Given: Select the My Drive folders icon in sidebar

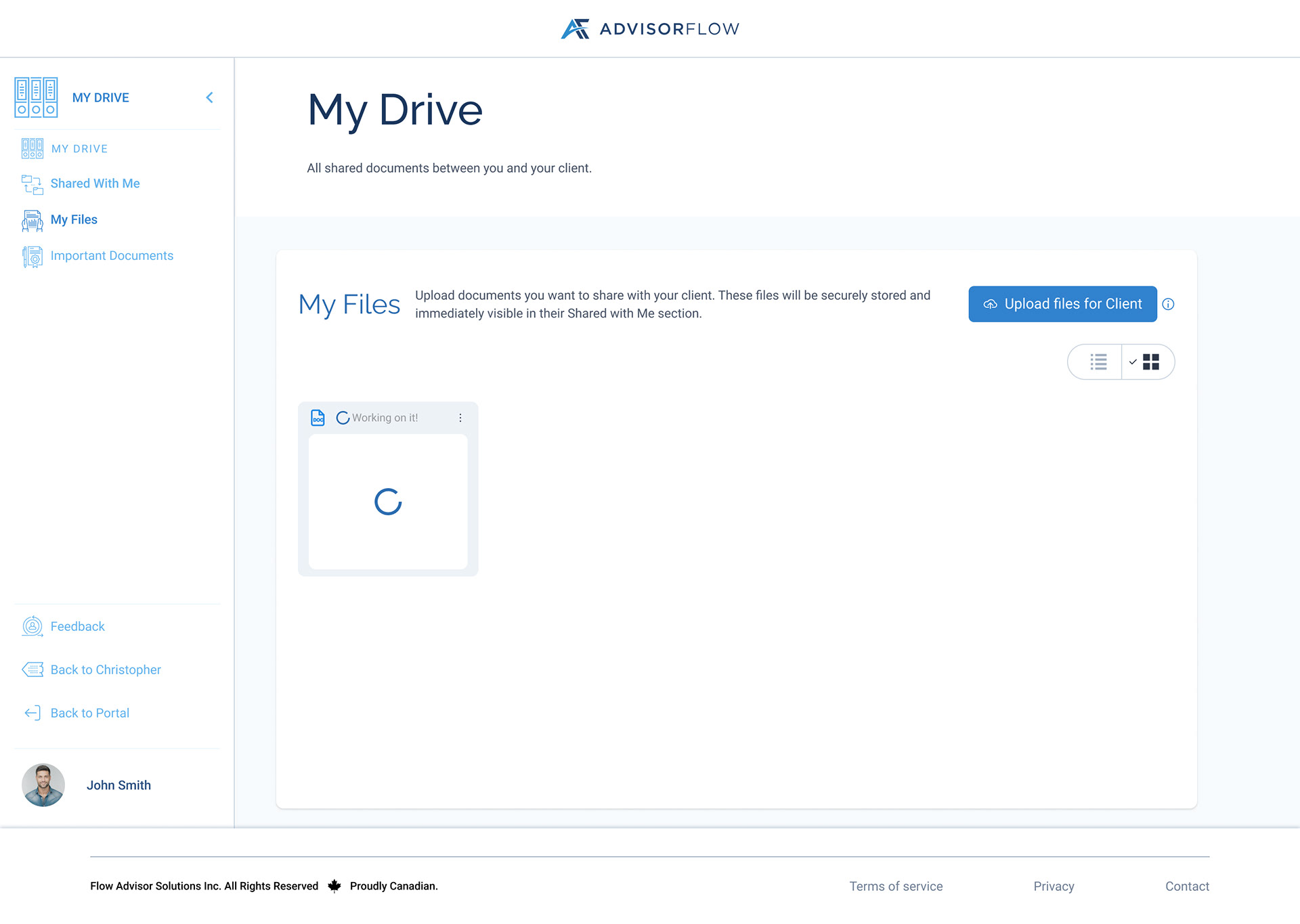Looking at the screenshot, I should click(x=36, y=97).
